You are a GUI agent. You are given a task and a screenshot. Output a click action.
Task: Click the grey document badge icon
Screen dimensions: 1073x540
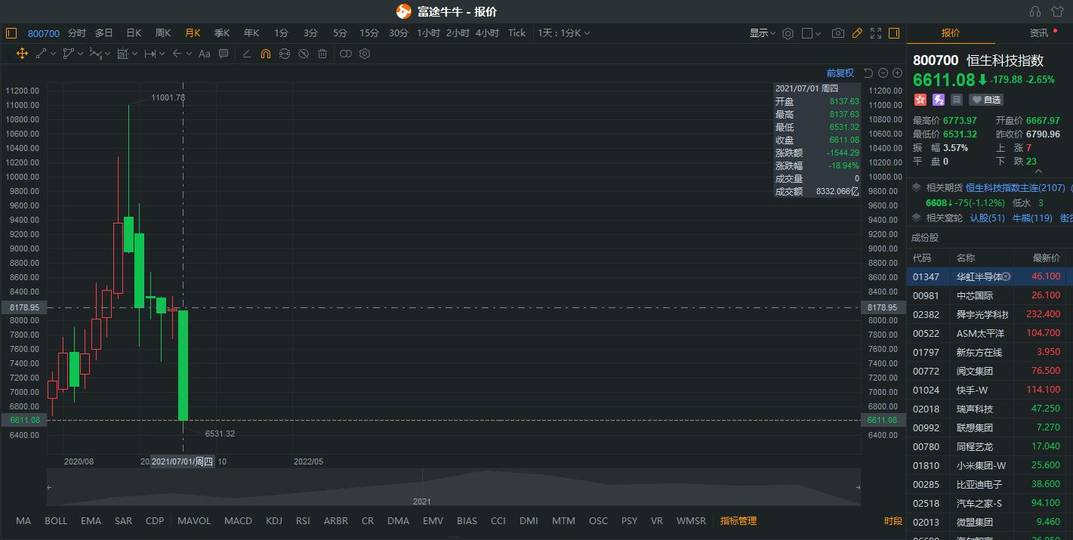(957, 100)
